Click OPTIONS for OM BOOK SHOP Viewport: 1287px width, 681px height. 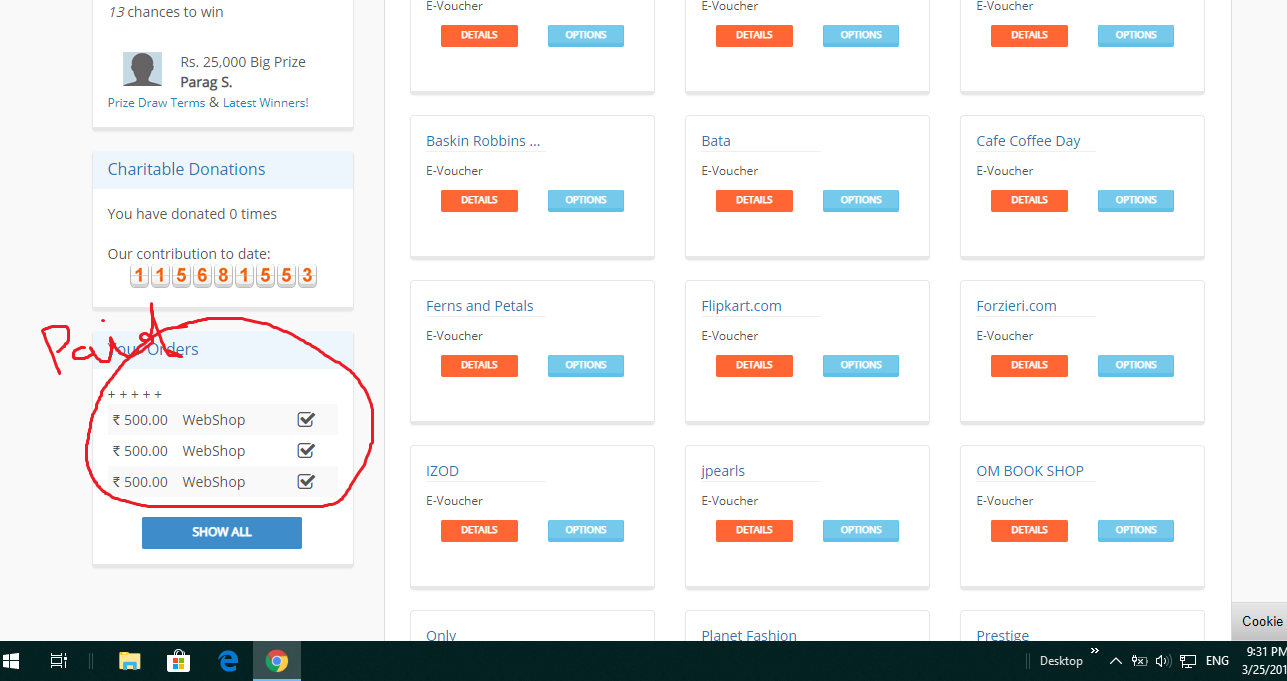[x=1136, y=530]
